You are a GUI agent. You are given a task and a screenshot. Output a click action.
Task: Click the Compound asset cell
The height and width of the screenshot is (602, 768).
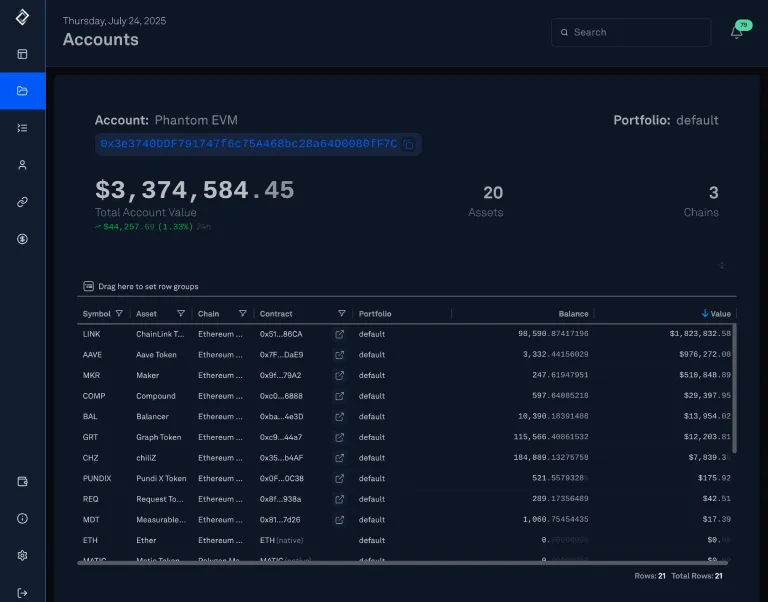pos(156,396)
